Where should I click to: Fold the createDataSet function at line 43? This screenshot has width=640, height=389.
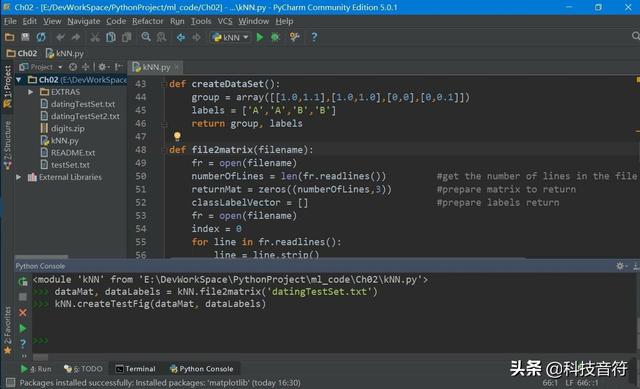click(164, 84)
